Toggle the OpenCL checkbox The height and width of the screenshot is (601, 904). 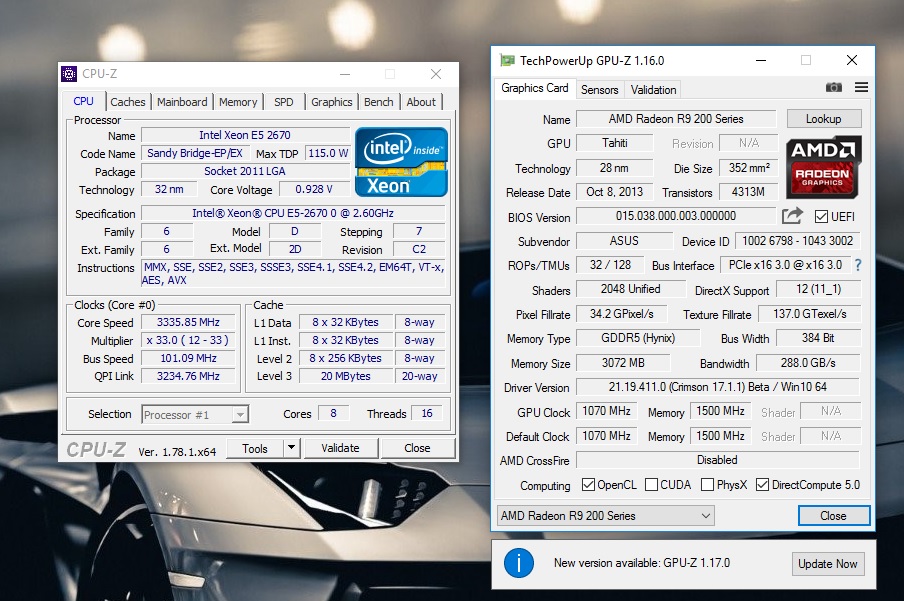click(x=588, y=484)
